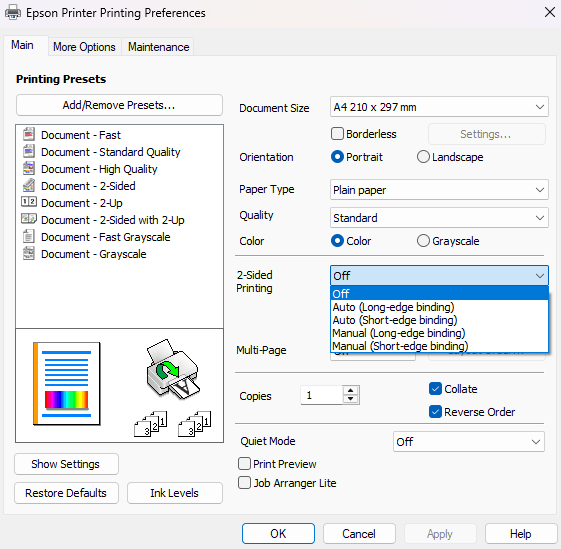
Task: Select "Document - Standard Quality" preset text
Action: click(x=111, y=152)
